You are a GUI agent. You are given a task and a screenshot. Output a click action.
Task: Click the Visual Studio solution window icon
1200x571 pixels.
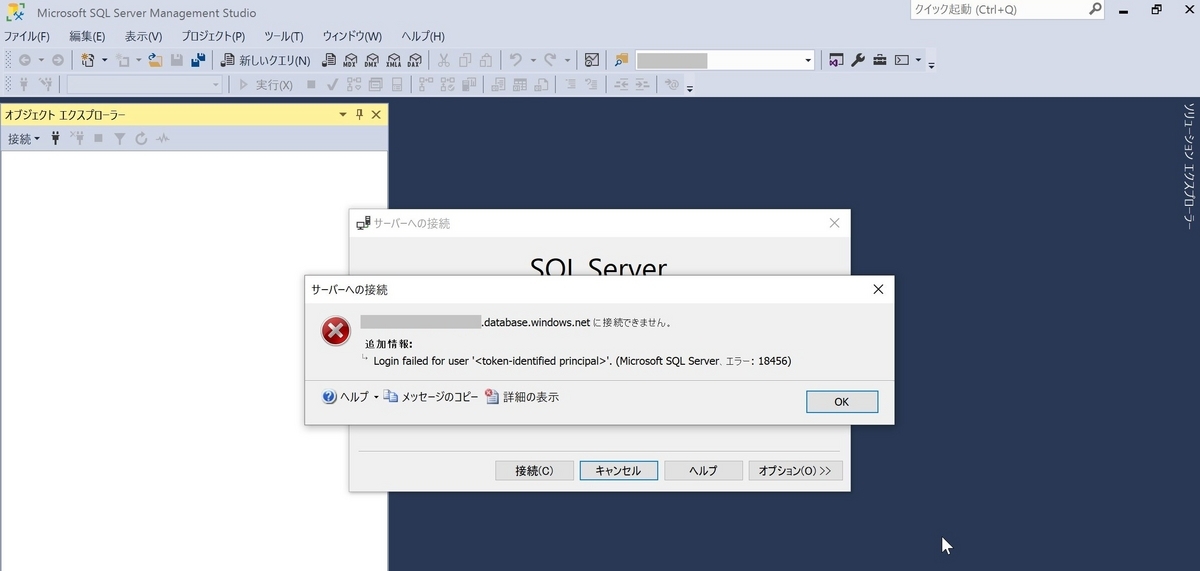(x=836, y=60)
